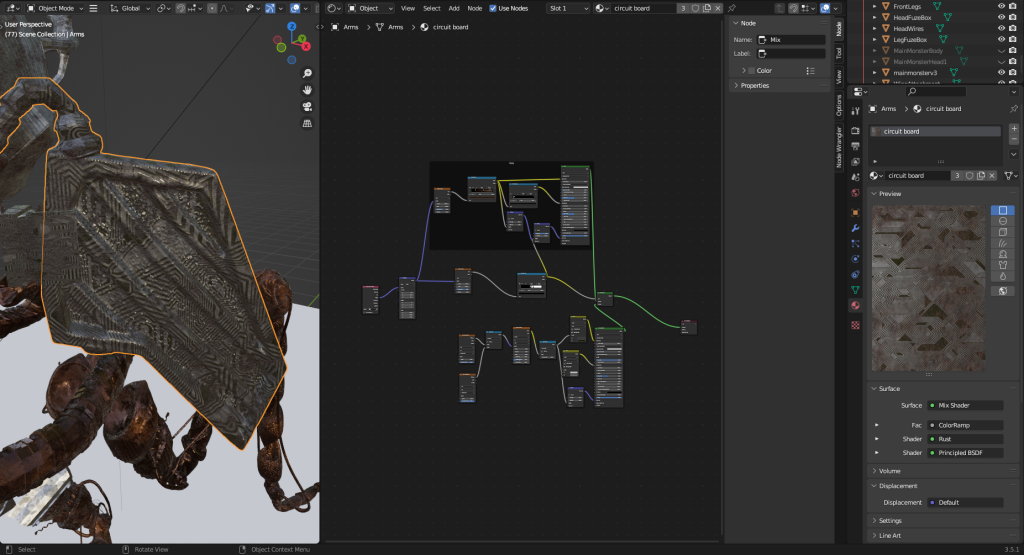Open the node editor Add menu

point(454,8)
